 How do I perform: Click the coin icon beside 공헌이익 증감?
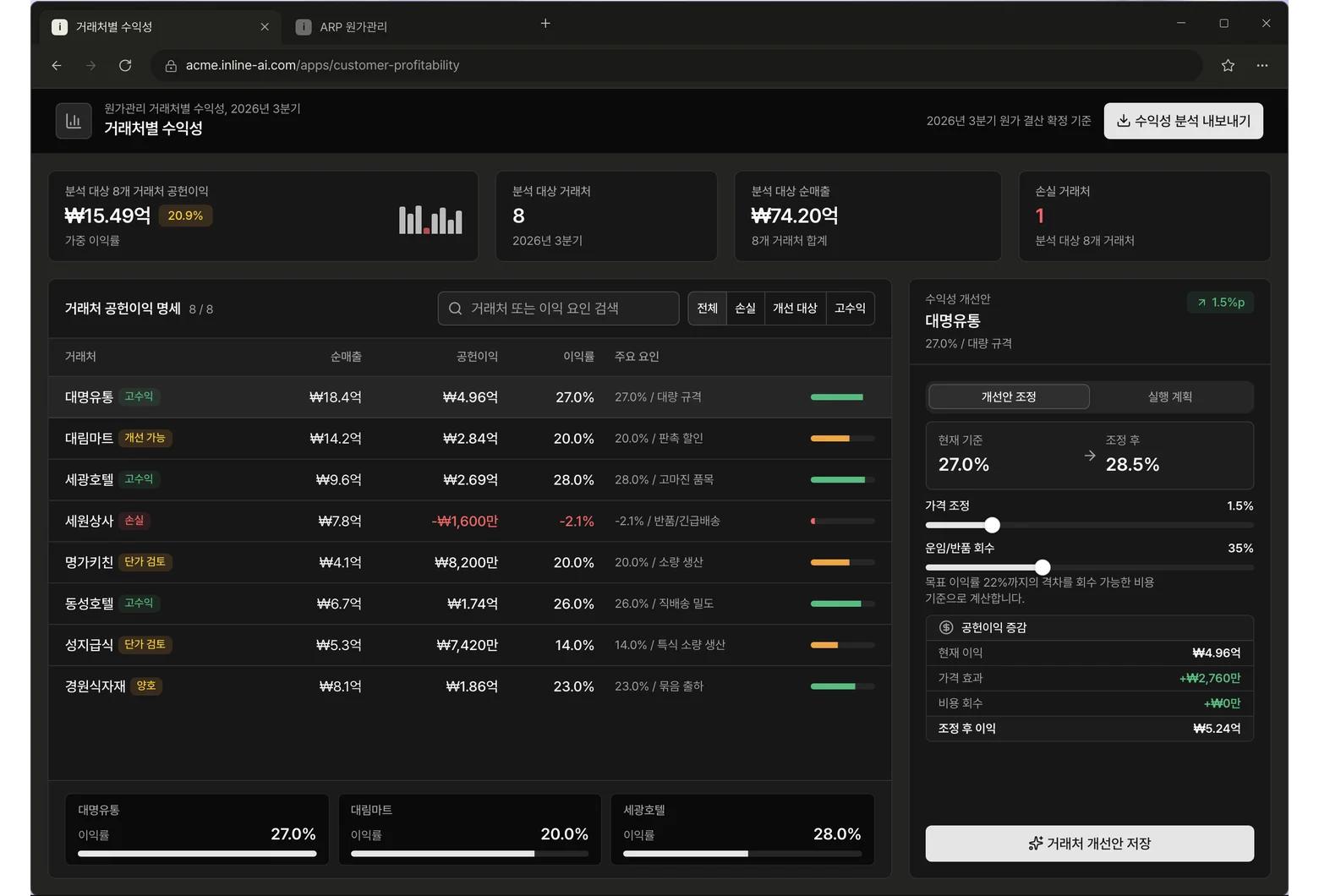coord(946,627)
